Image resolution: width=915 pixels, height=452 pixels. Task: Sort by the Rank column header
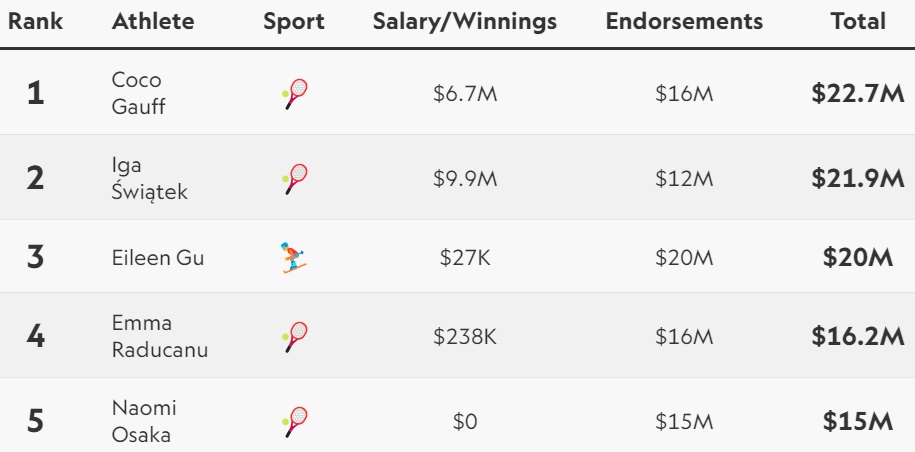[x=35, y=22]
